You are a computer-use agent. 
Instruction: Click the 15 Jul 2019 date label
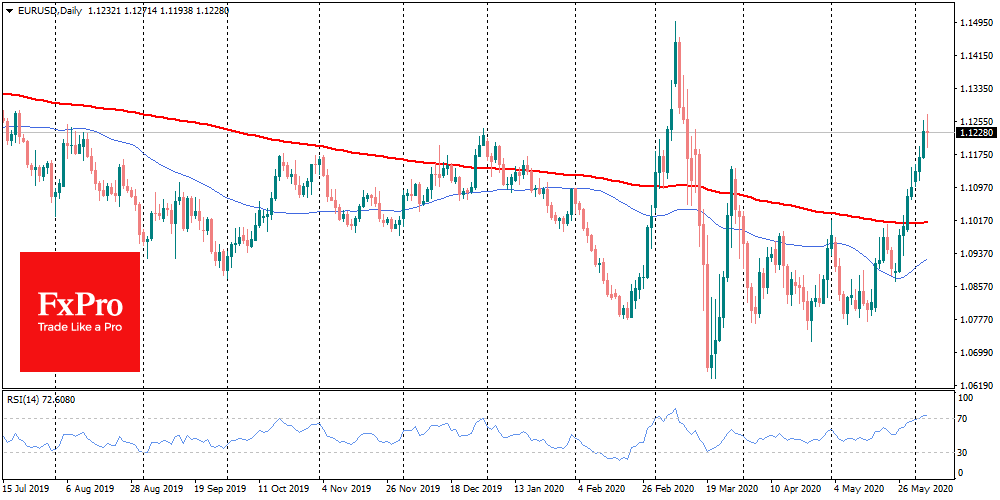coord(25,491)
